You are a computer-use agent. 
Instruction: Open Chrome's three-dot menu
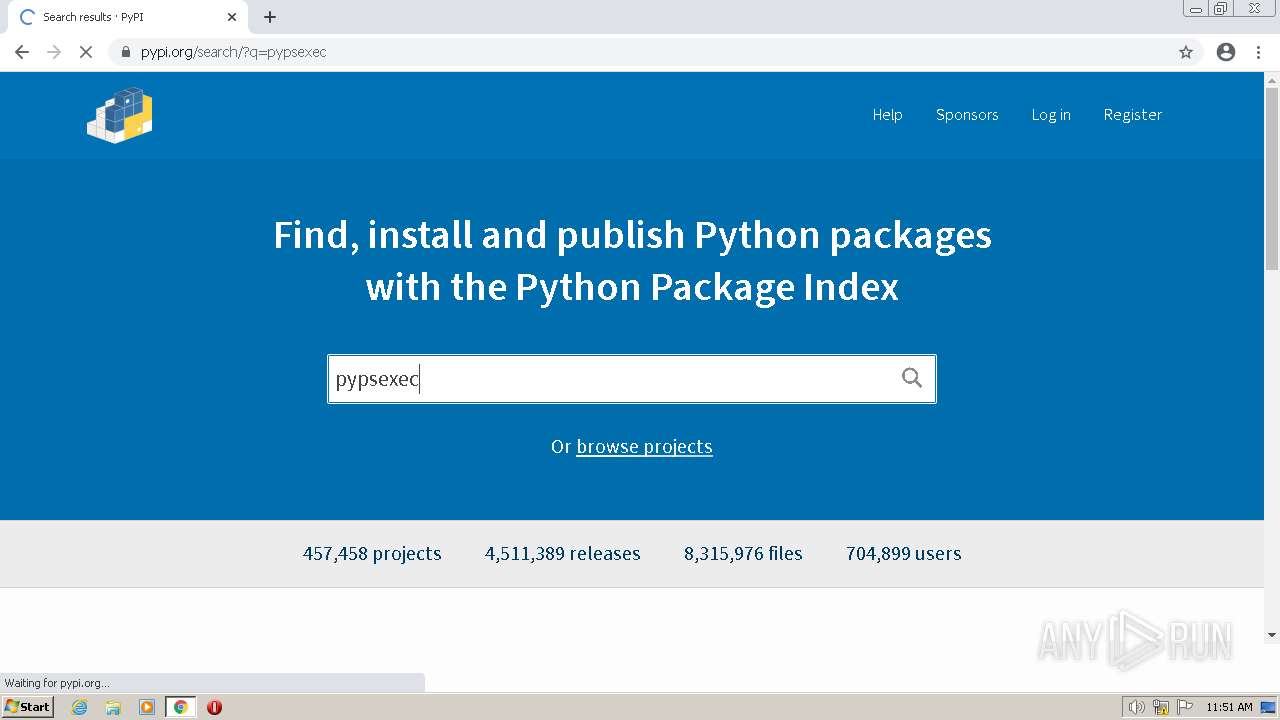1259,52
